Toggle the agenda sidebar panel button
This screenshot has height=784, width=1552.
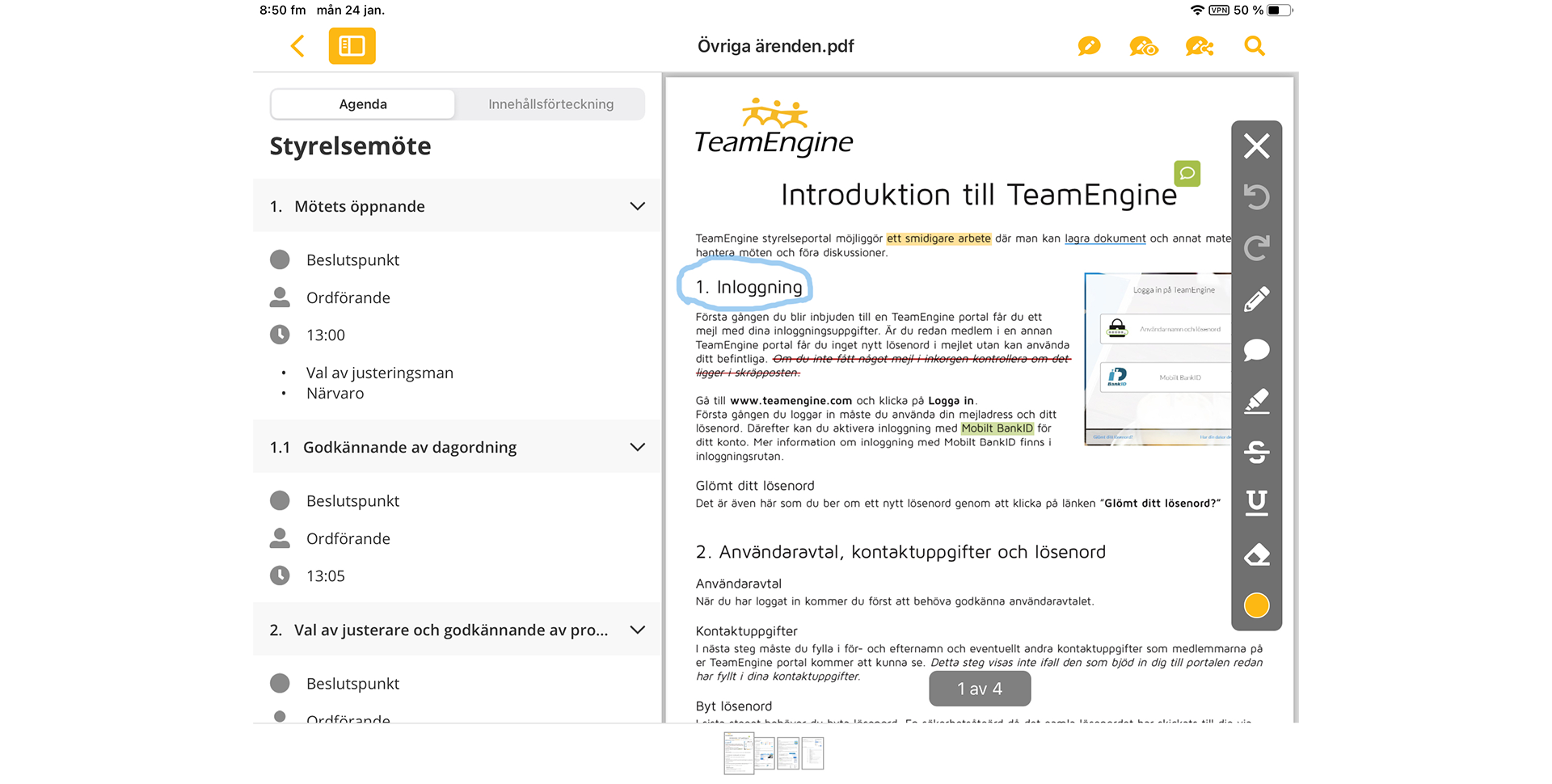352,46
